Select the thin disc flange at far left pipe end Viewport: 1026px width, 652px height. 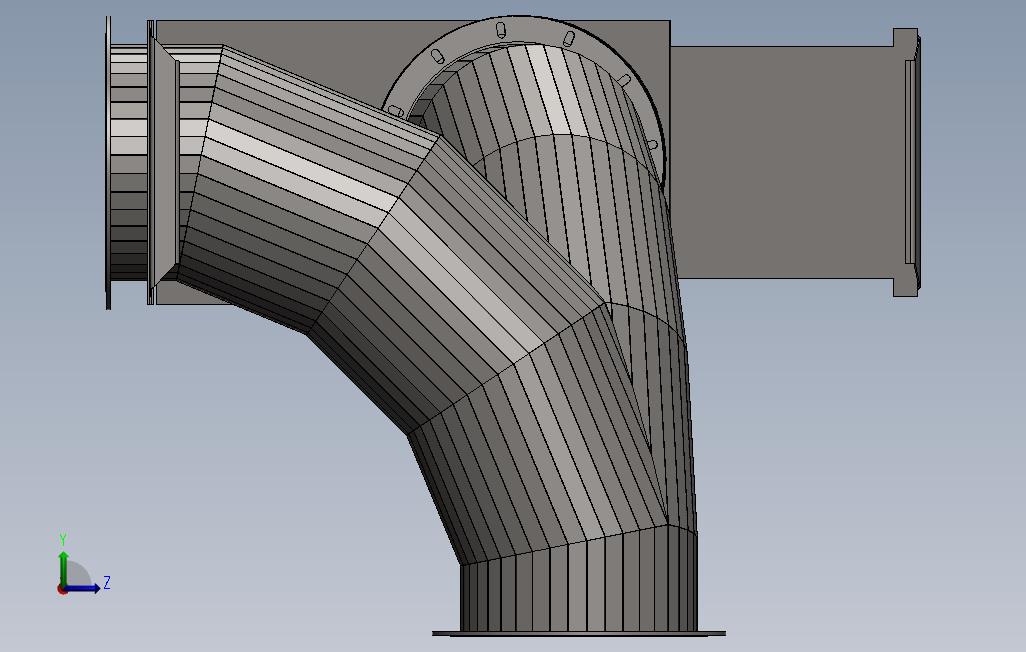(109, 163)
